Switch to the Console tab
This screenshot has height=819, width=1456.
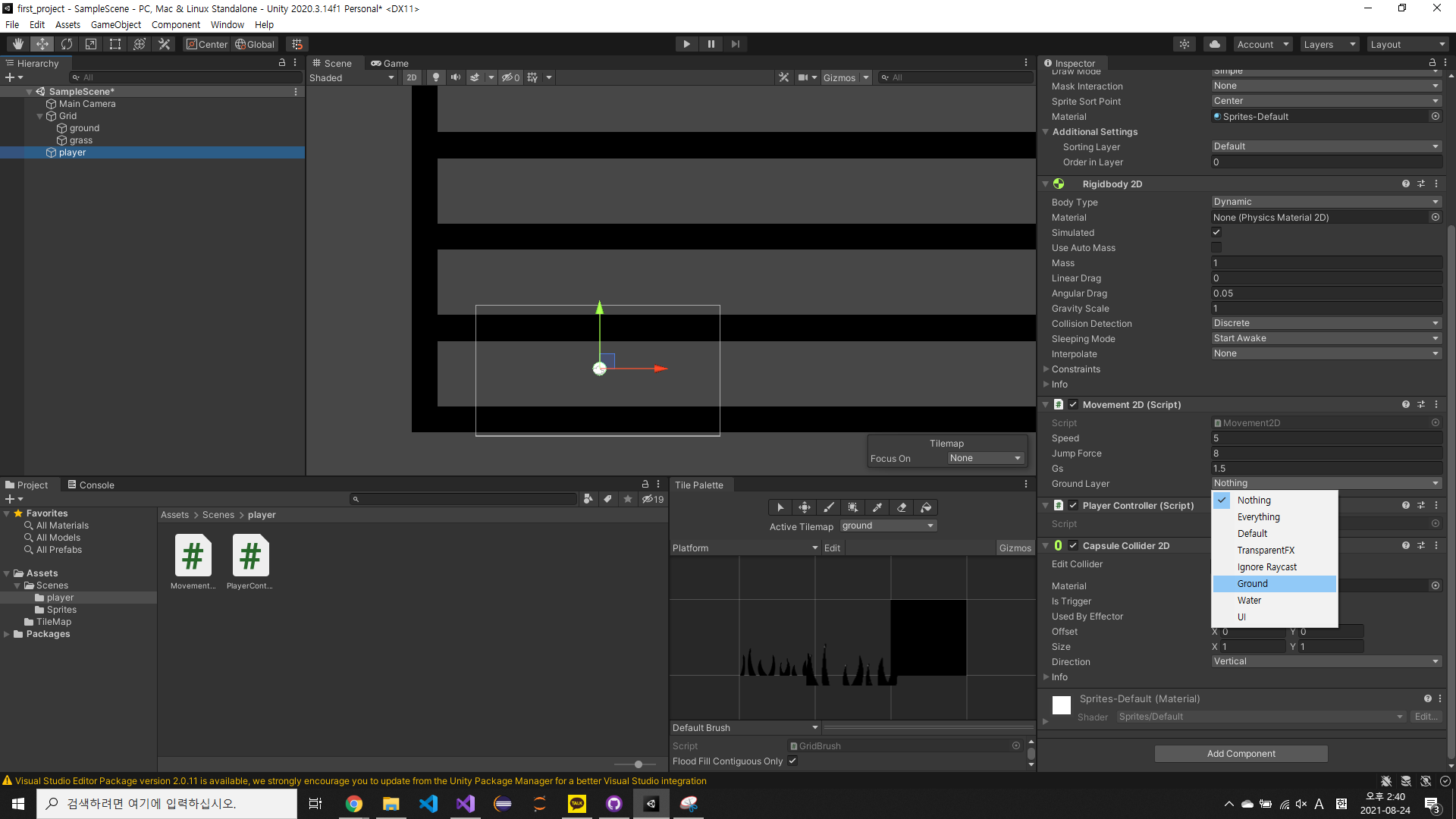pyautogui.click(x=91, y=485)
